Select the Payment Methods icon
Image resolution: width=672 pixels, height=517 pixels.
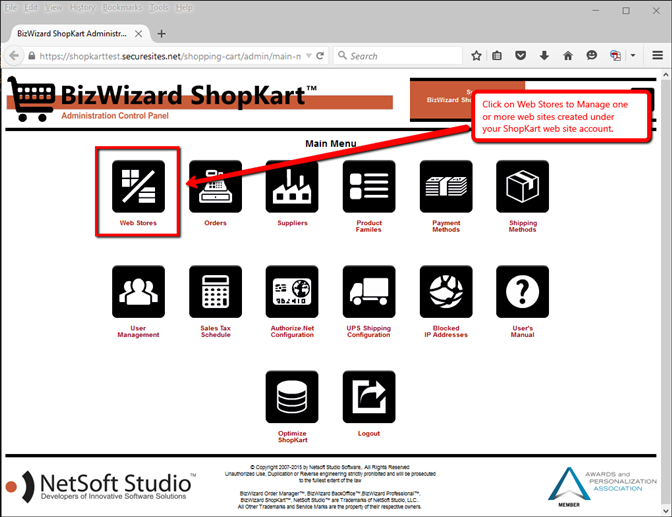click(x=446, y=186)
